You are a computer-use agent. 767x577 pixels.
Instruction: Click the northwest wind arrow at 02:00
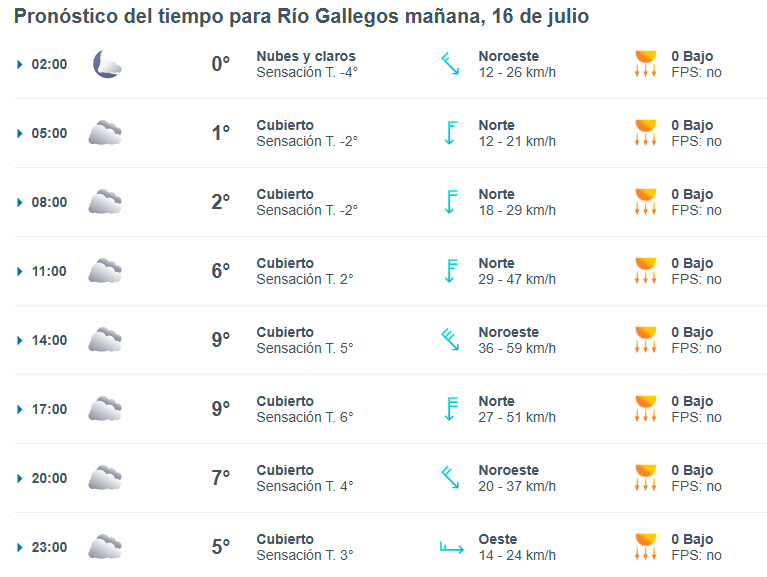(x=451, y=65)
